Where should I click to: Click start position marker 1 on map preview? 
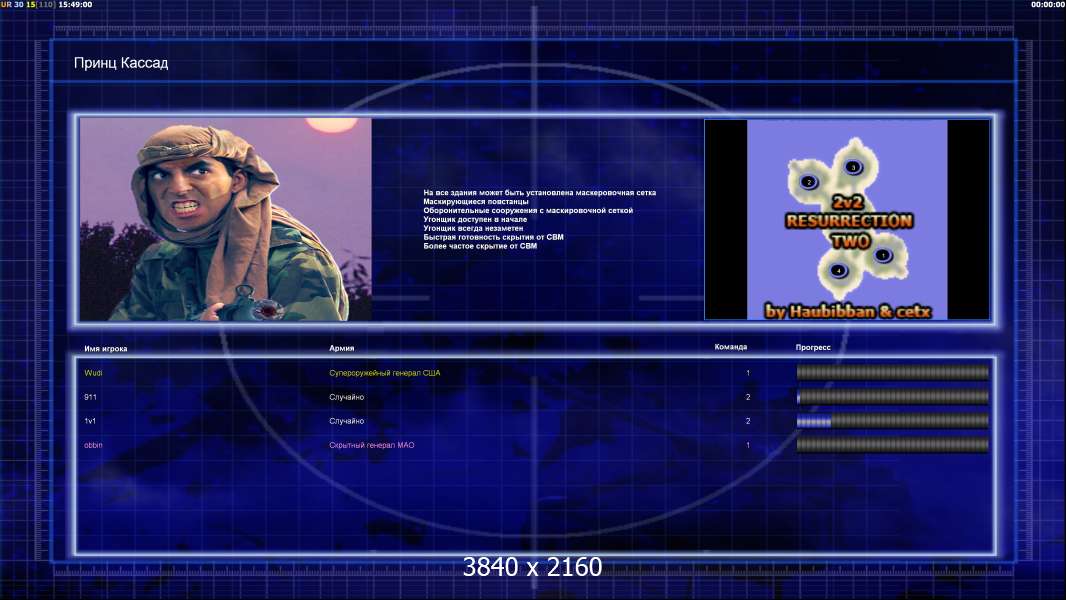click(882, 255)
